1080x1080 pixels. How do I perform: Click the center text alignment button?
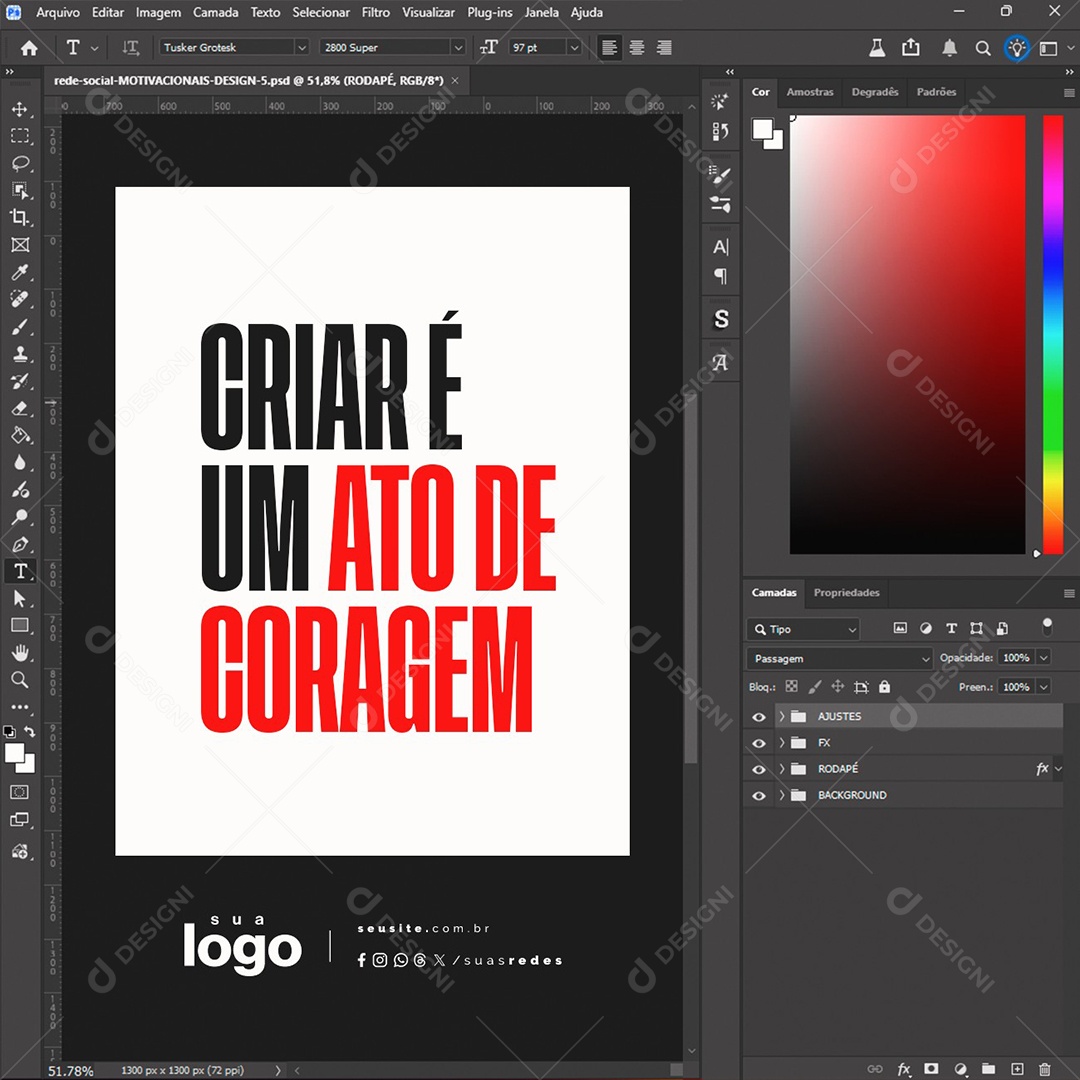[636, 48]
